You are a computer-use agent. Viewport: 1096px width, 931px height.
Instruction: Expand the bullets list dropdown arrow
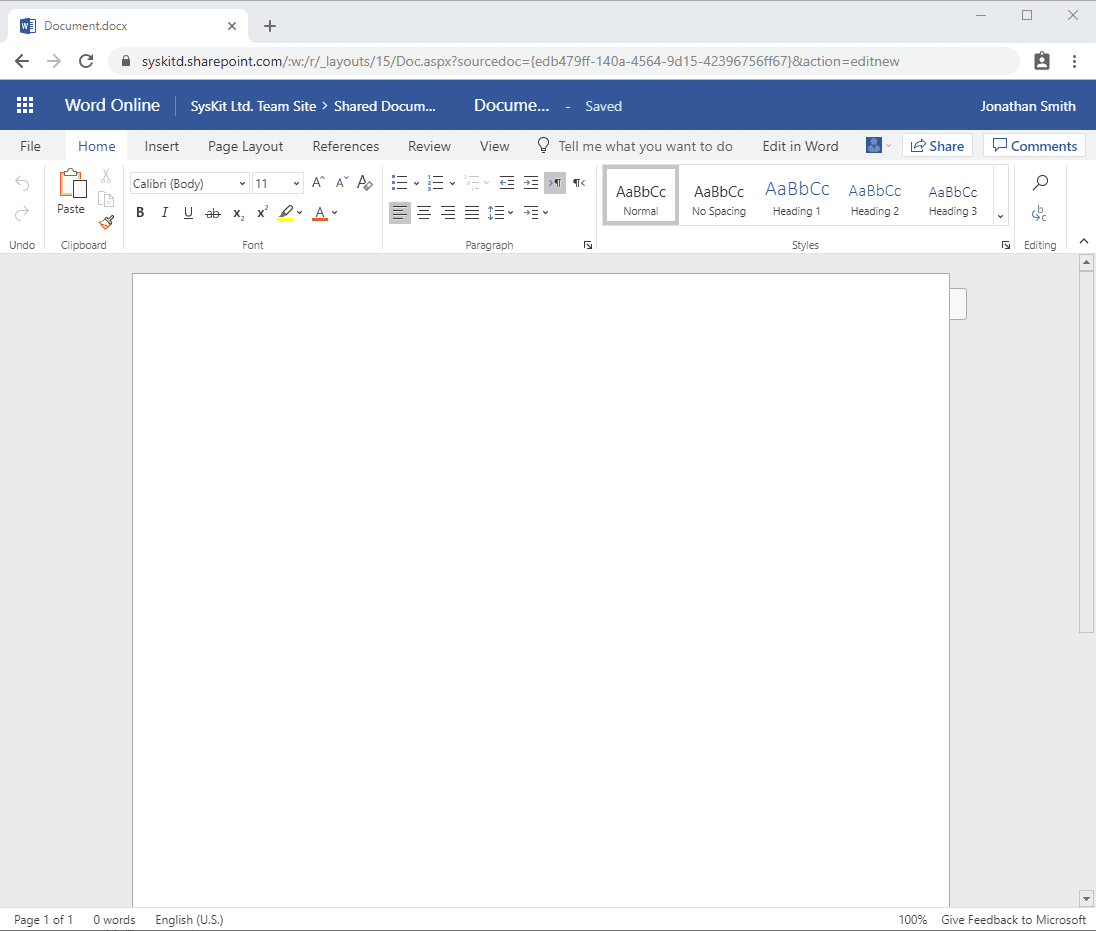coord(417,184)
